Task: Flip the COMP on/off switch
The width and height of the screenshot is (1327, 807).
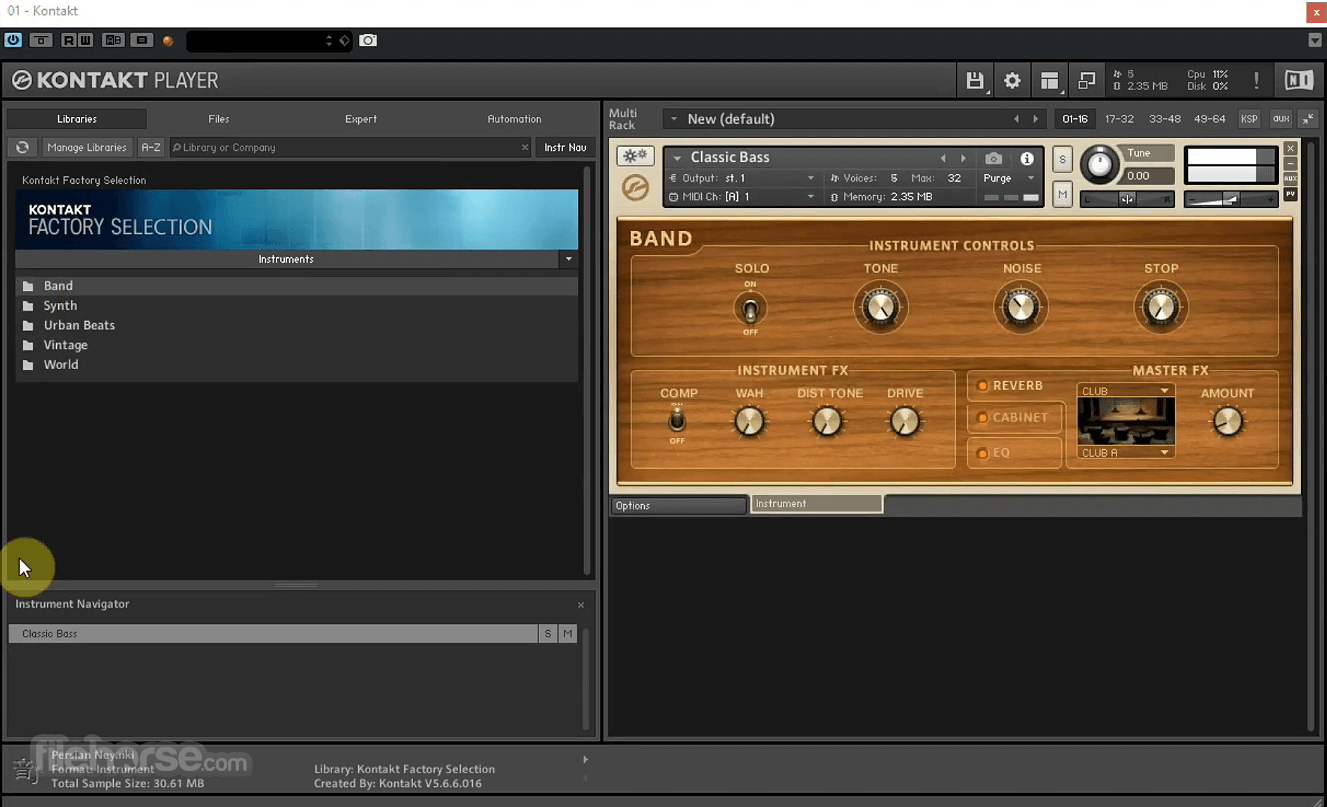Action: (677, 420)
